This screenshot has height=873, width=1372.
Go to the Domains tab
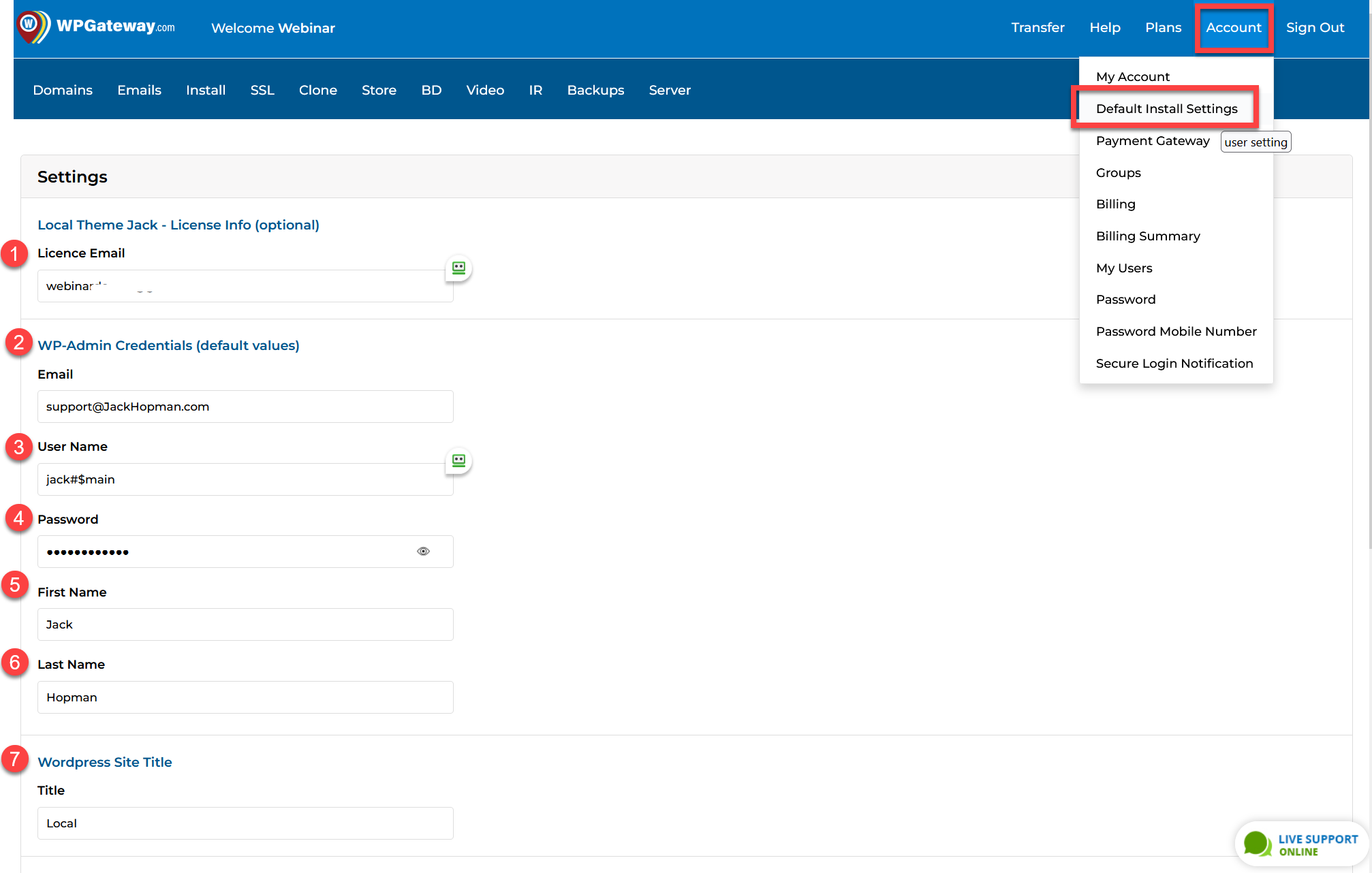click(x=63, y=91)
